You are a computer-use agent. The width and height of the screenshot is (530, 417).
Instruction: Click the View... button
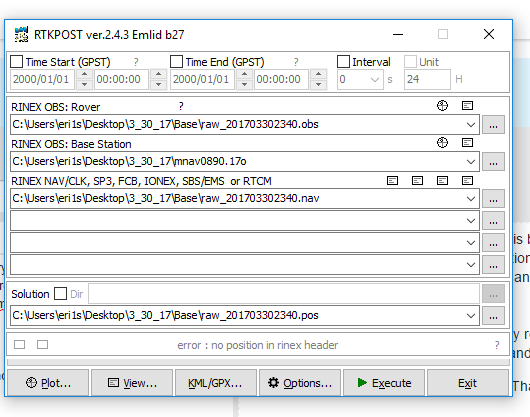point(132,383)
